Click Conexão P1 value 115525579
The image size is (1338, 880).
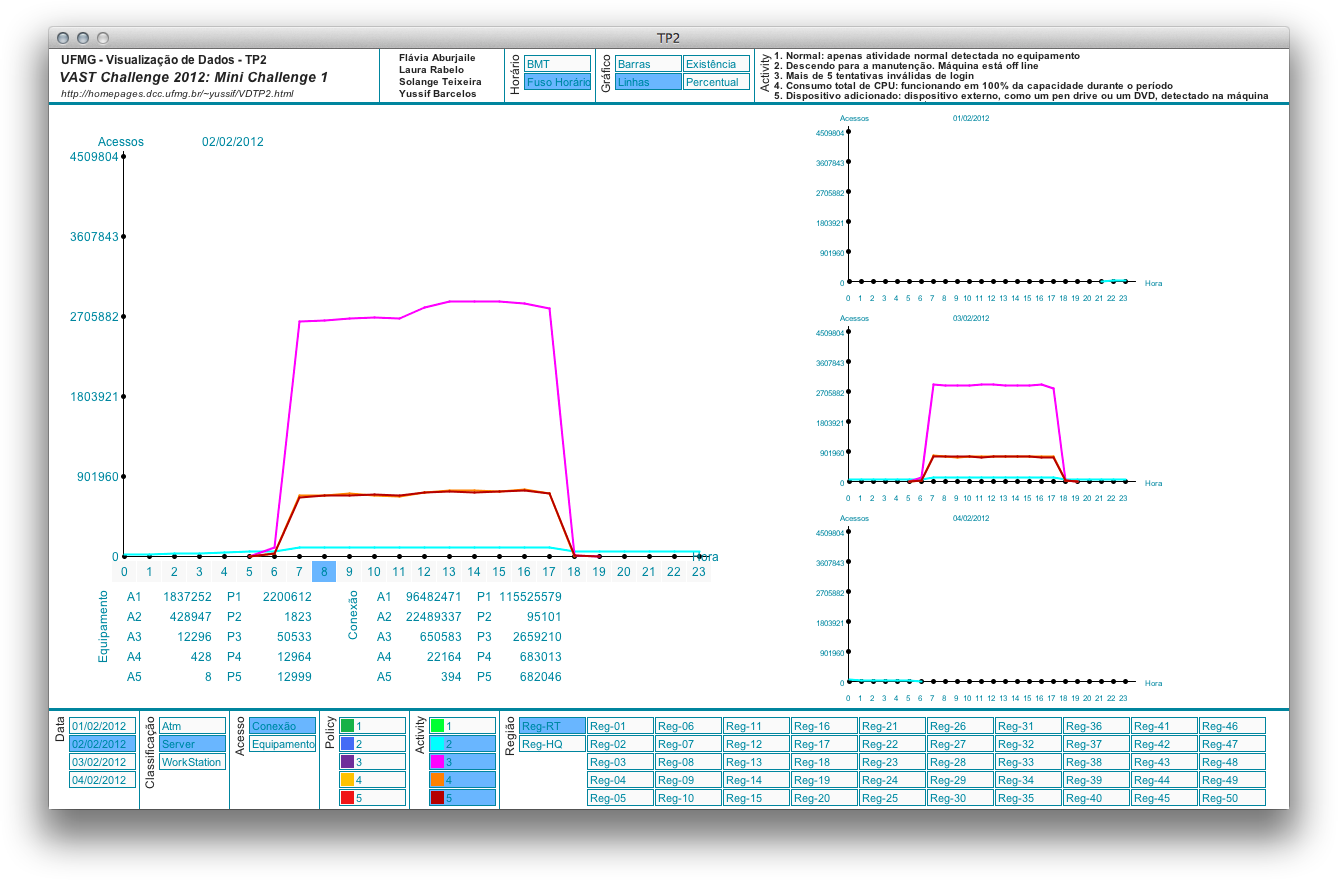pos(530,597)
